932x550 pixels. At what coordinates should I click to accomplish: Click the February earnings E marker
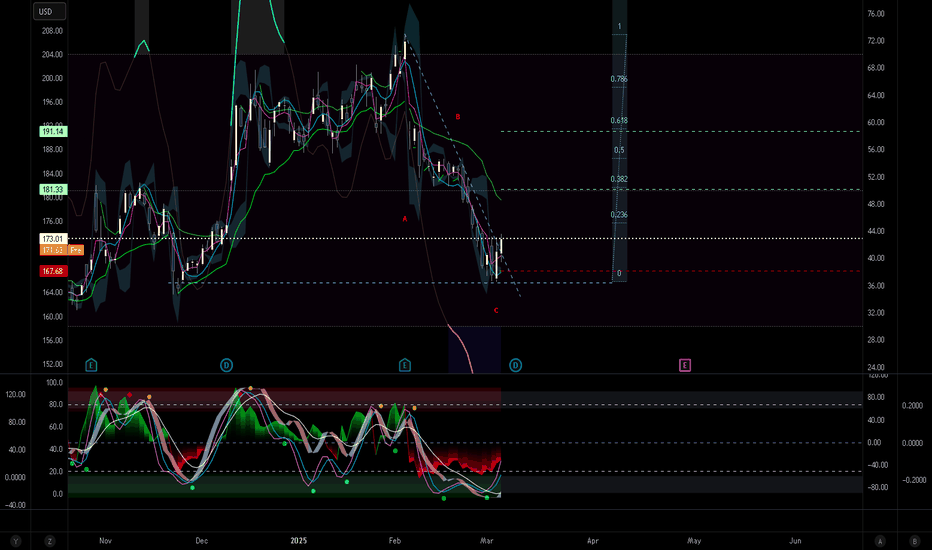click(x=405, y=365)
